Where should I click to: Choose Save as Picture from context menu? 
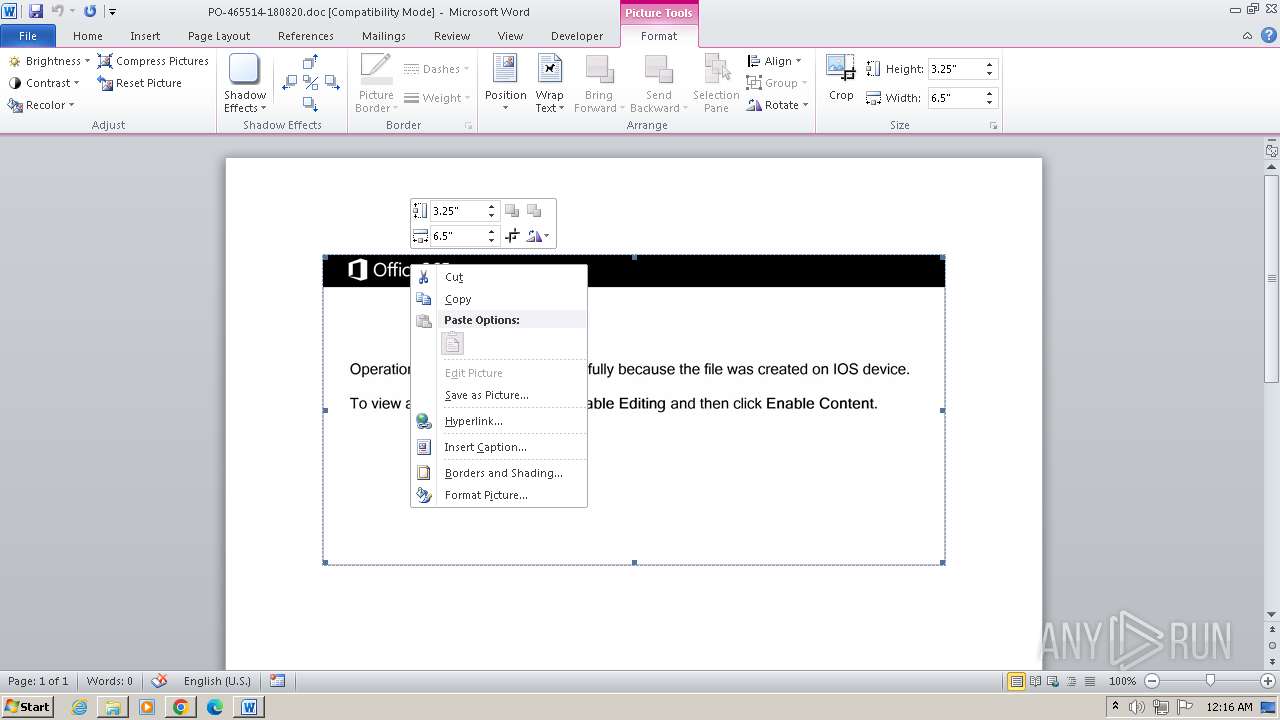click(x=499, y=395)
